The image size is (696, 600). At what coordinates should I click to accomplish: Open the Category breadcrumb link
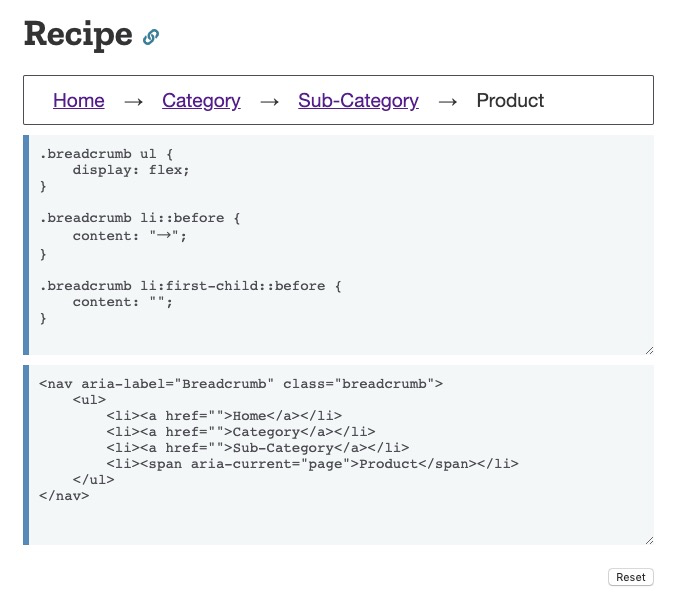point(201,101)
